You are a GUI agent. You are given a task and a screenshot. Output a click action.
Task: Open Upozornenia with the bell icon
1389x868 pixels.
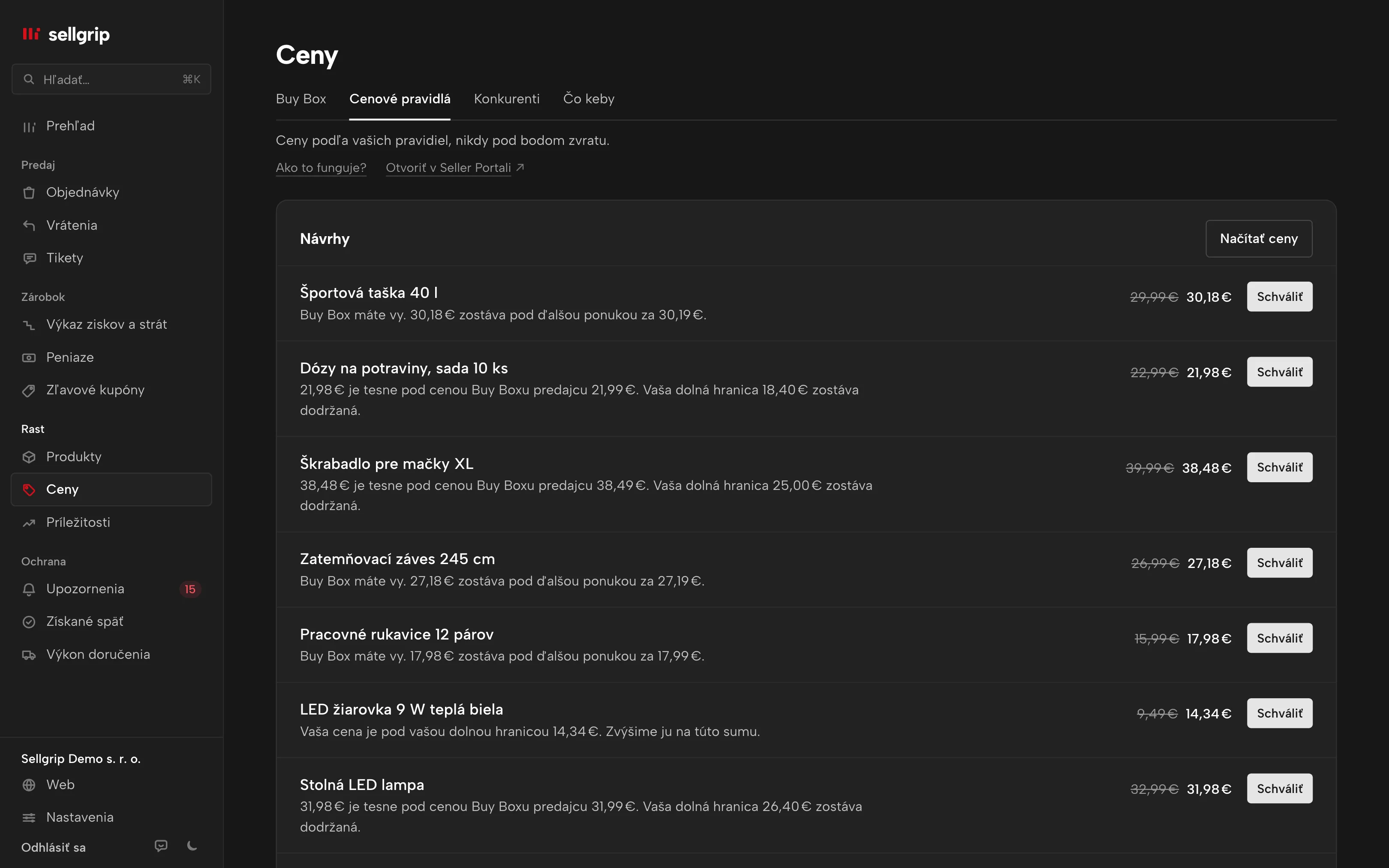pyautogui.click(x=29, y=589)
